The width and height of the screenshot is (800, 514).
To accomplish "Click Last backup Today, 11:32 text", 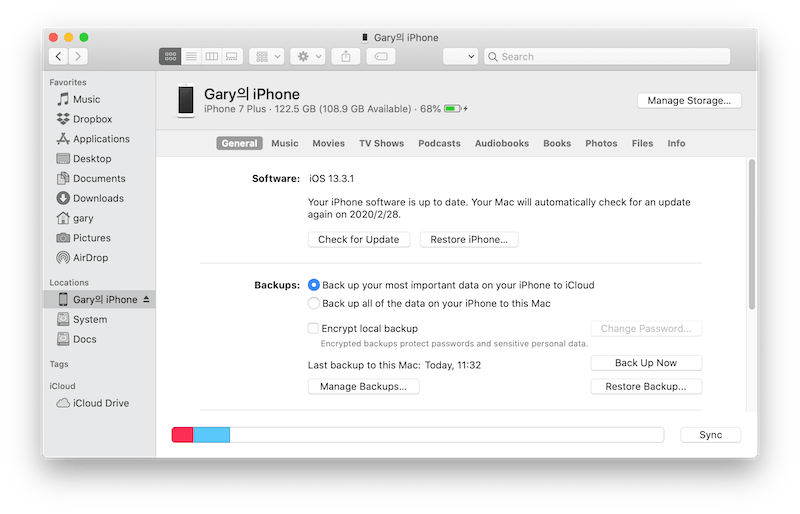I will [x=394, y=365].
